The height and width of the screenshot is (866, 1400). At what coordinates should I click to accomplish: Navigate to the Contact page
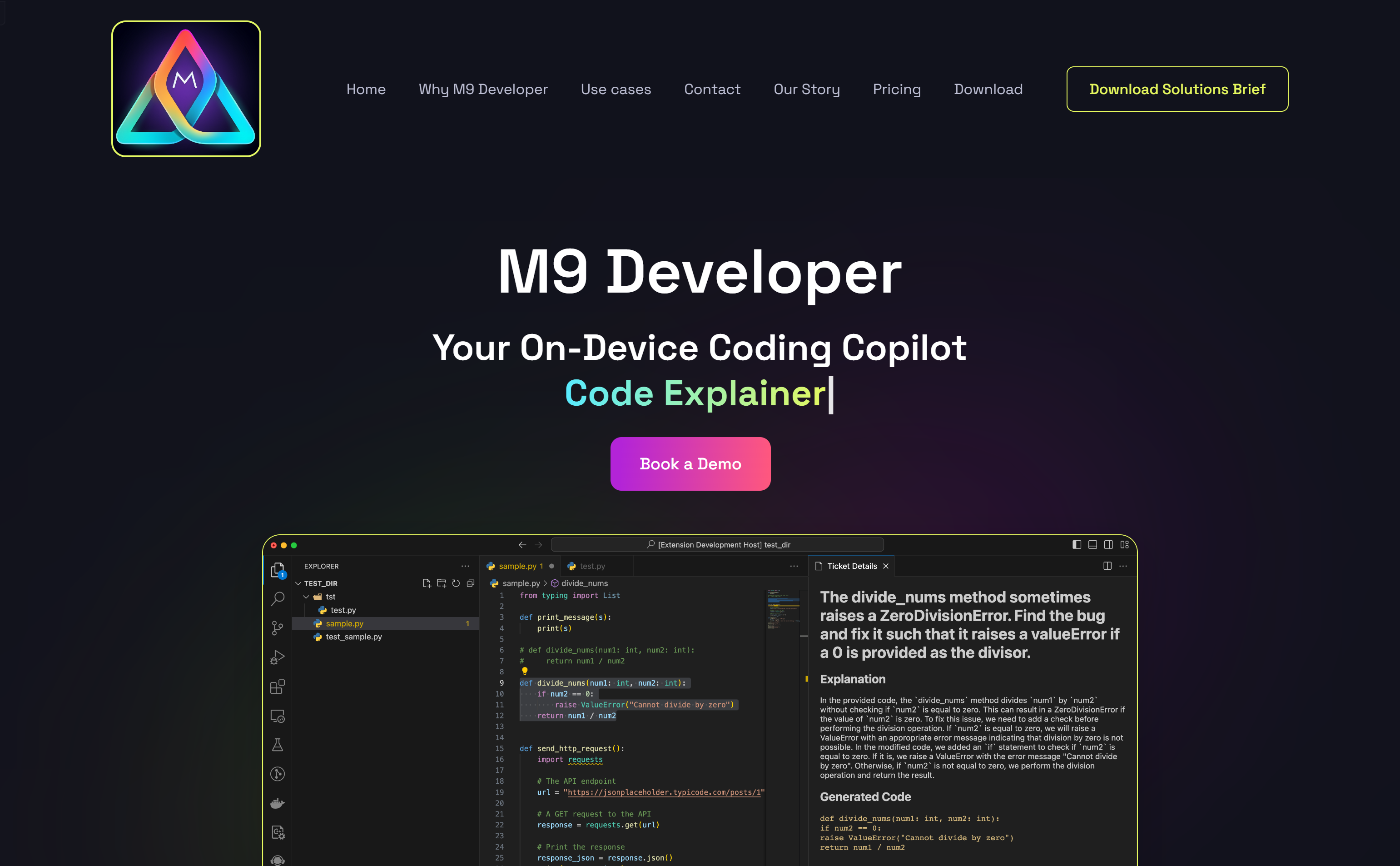[712, 90]
